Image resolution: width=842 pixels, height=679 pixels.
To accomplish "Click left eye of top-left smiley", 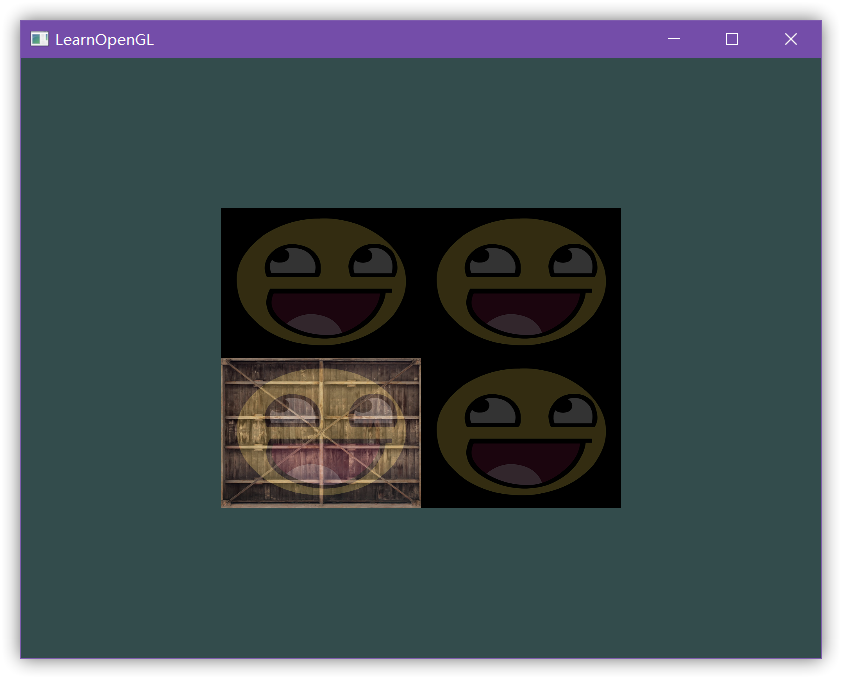I will click(292, 262).
